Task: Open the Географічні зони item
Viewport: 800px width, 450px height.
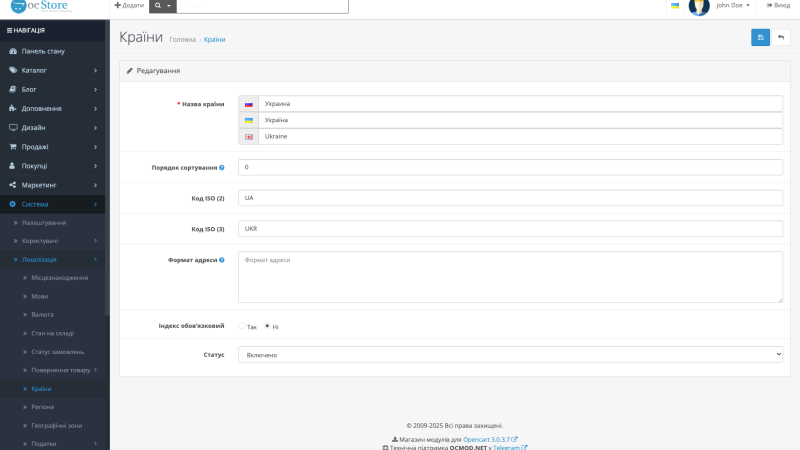Action: point(53,425)
